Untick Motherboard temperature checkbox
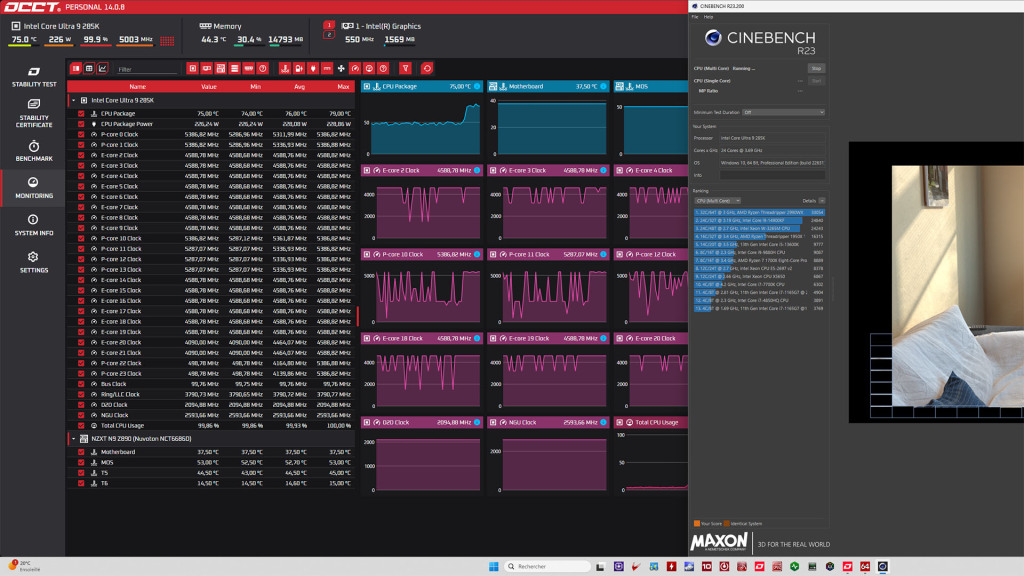 coord(81,452)
